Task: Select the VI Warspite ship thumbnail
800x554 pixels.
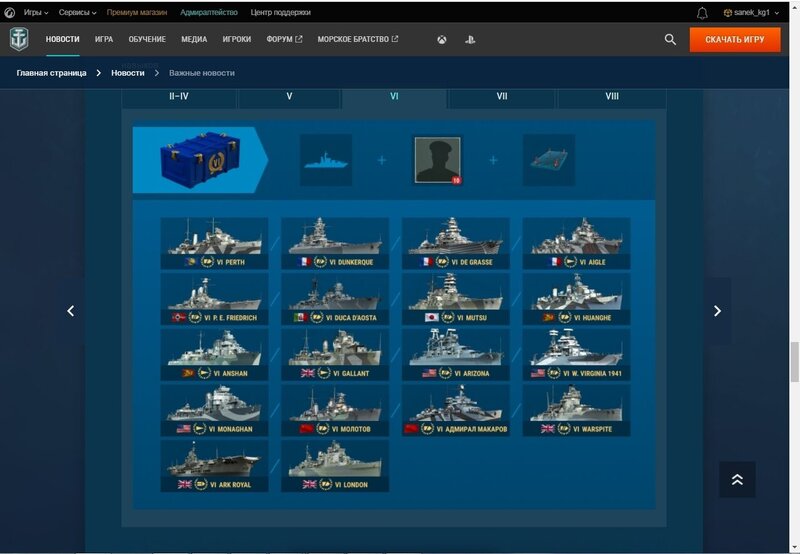Action: pyautogui.click(x=577, y=410)
